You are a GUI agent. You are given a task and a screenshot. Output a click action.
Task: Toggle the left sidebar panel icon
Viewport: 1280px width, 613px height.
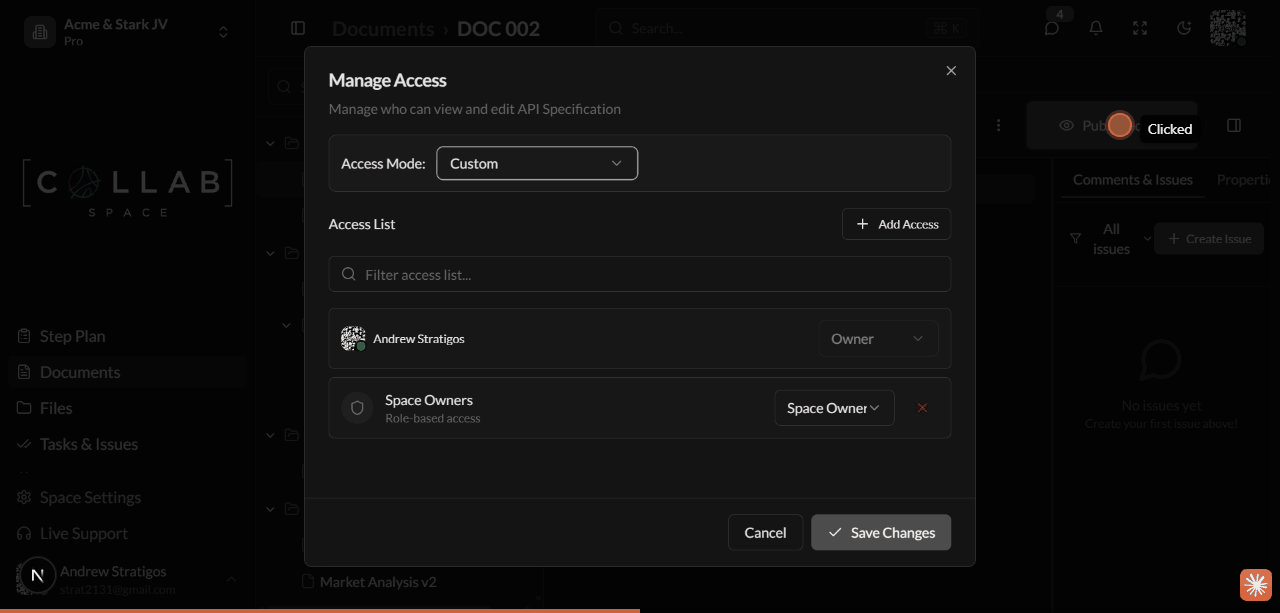(298, 29)
